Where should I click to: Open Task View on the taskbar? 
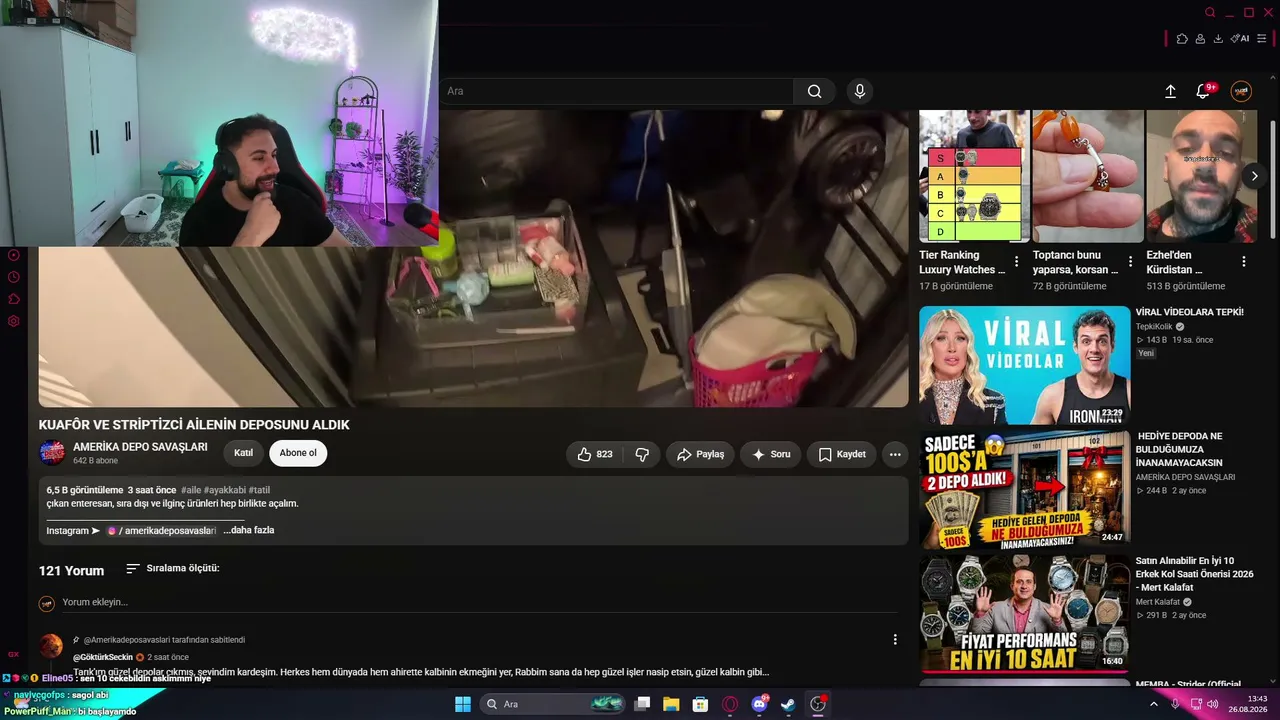pyautogui.click(x=643, y=704)
